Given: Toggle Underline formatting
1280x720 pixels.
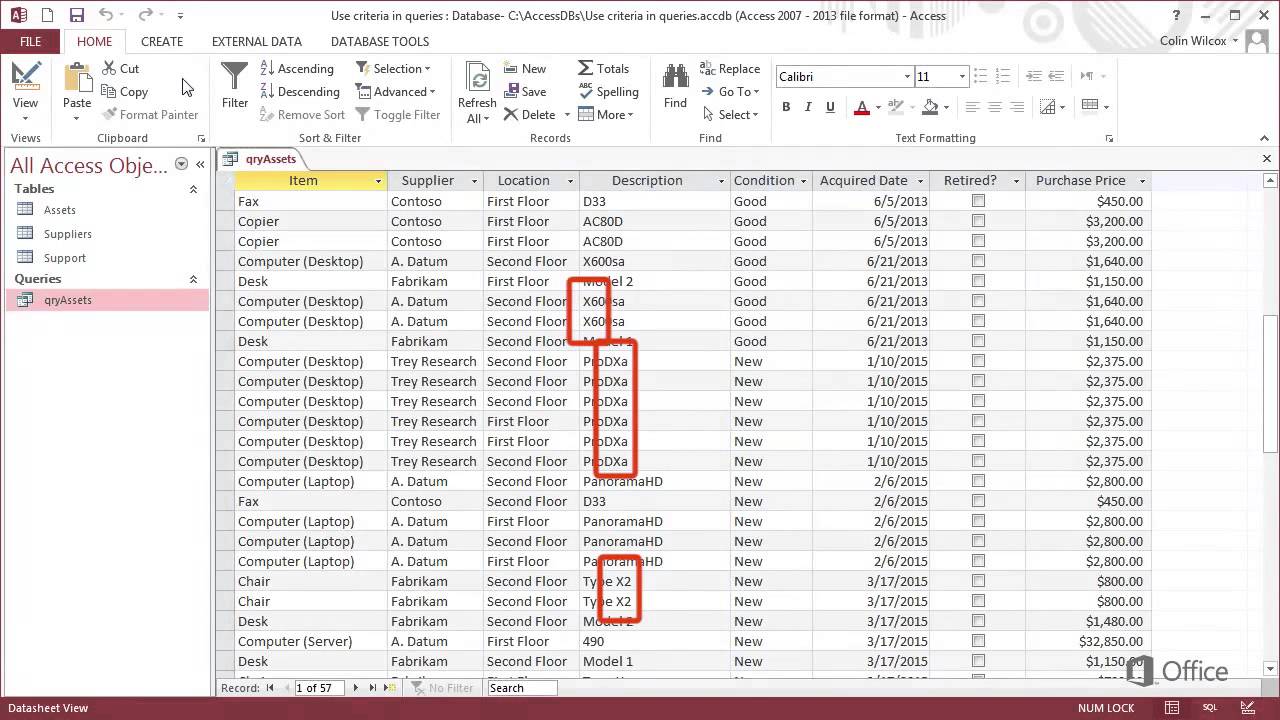Looking at the screenshot, I should (x=830, y=107).
